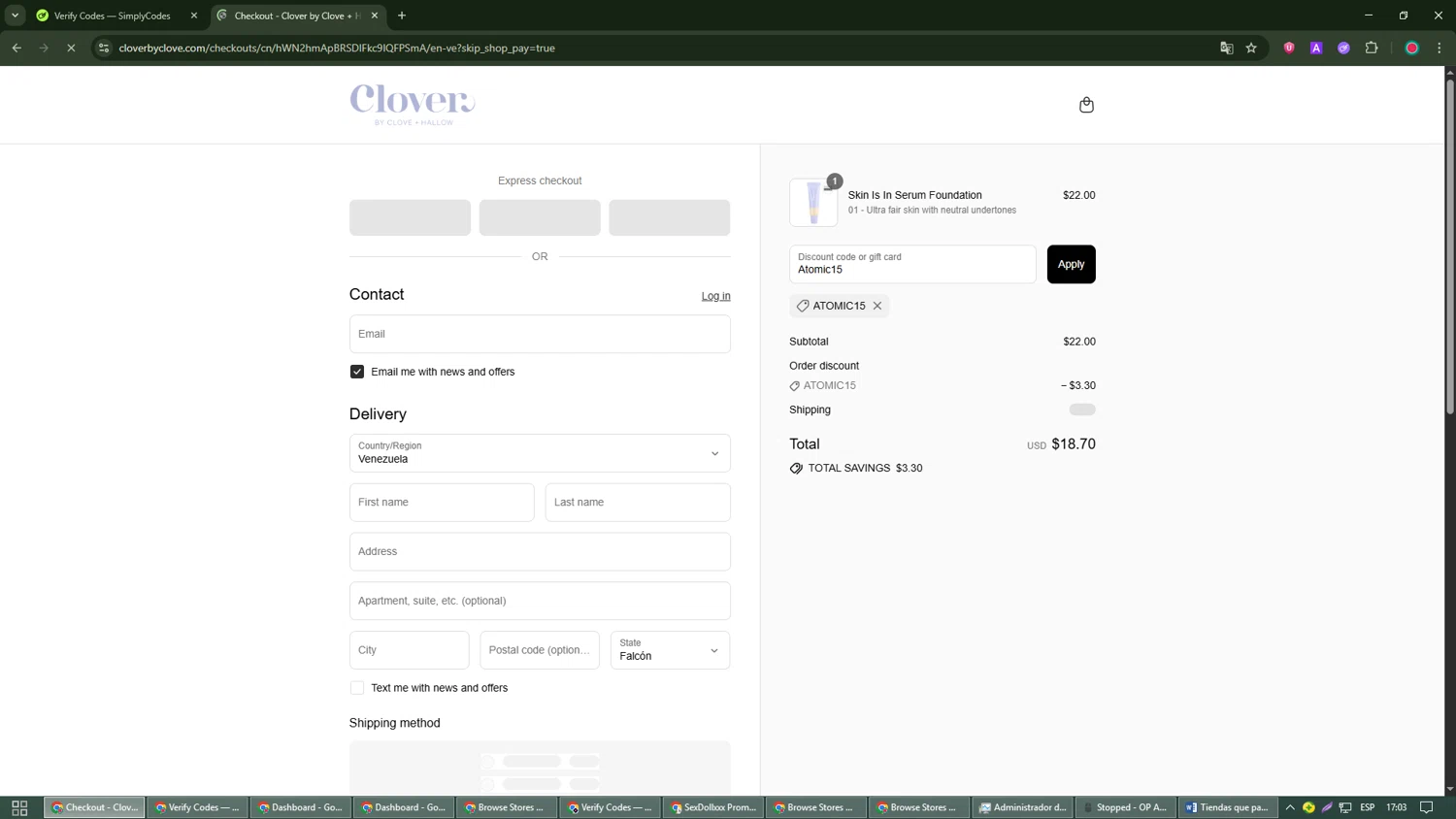Open the round purple extension icon

tap(1343, 48)
